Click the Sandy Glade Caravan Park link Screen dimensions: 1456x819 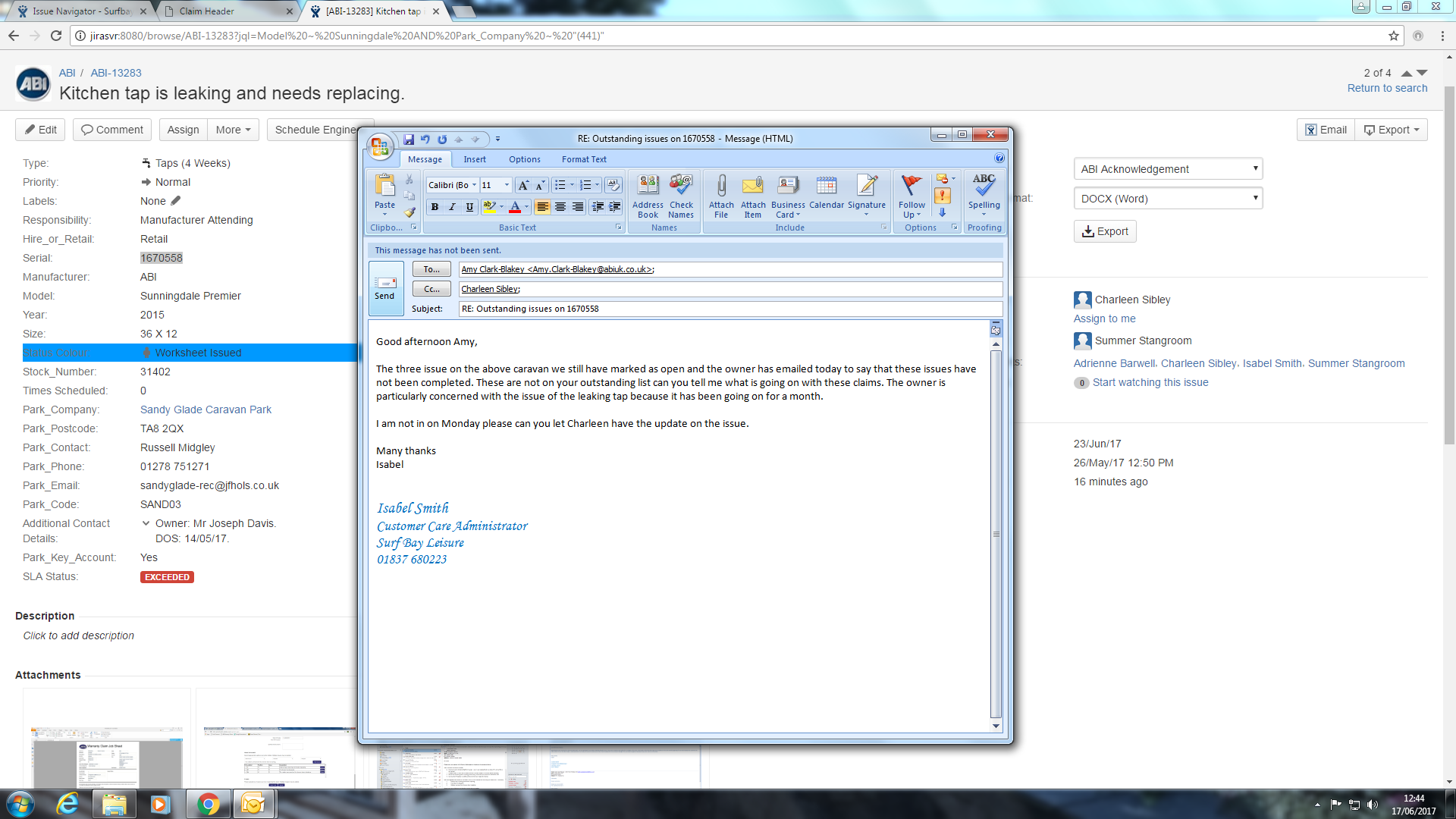206,409
